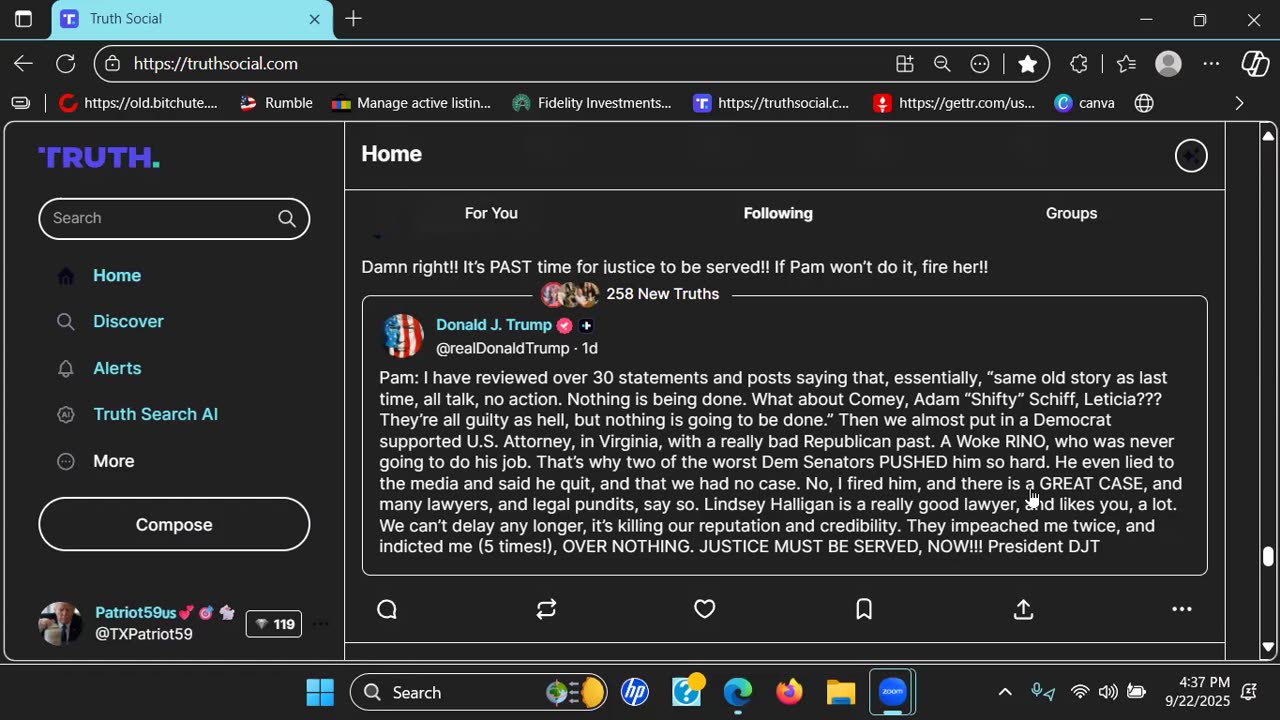The height and width of the screenshot is (720, 1280).
Task: Open the old.bitchute bookmark
Action: click(138, 103)
